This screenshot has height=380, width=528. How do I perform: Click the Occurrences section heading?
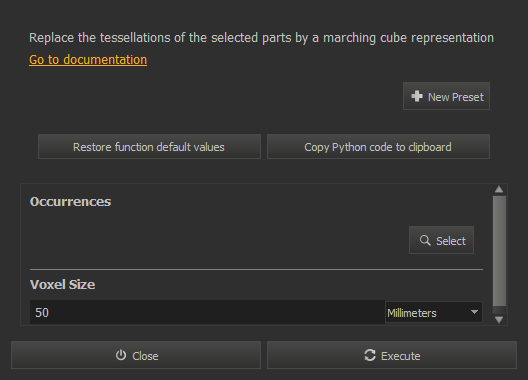70,201
